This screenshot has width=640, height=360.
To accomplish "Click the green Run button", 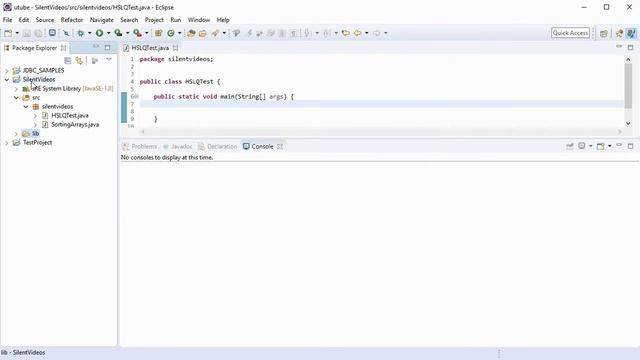I will pyautogui.click(x=99, y=33).
